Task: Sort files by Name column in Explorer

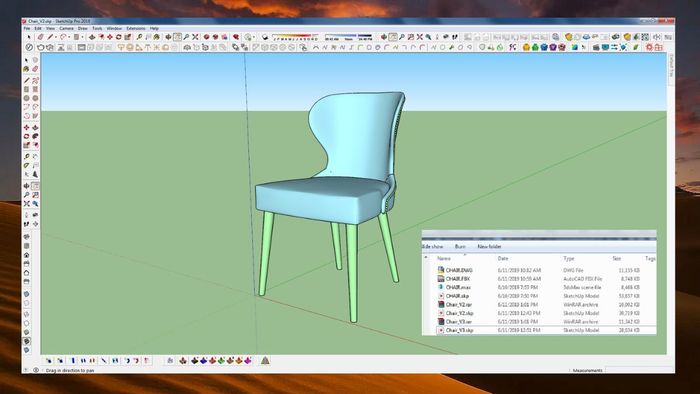Action: [x=444, y=258]
